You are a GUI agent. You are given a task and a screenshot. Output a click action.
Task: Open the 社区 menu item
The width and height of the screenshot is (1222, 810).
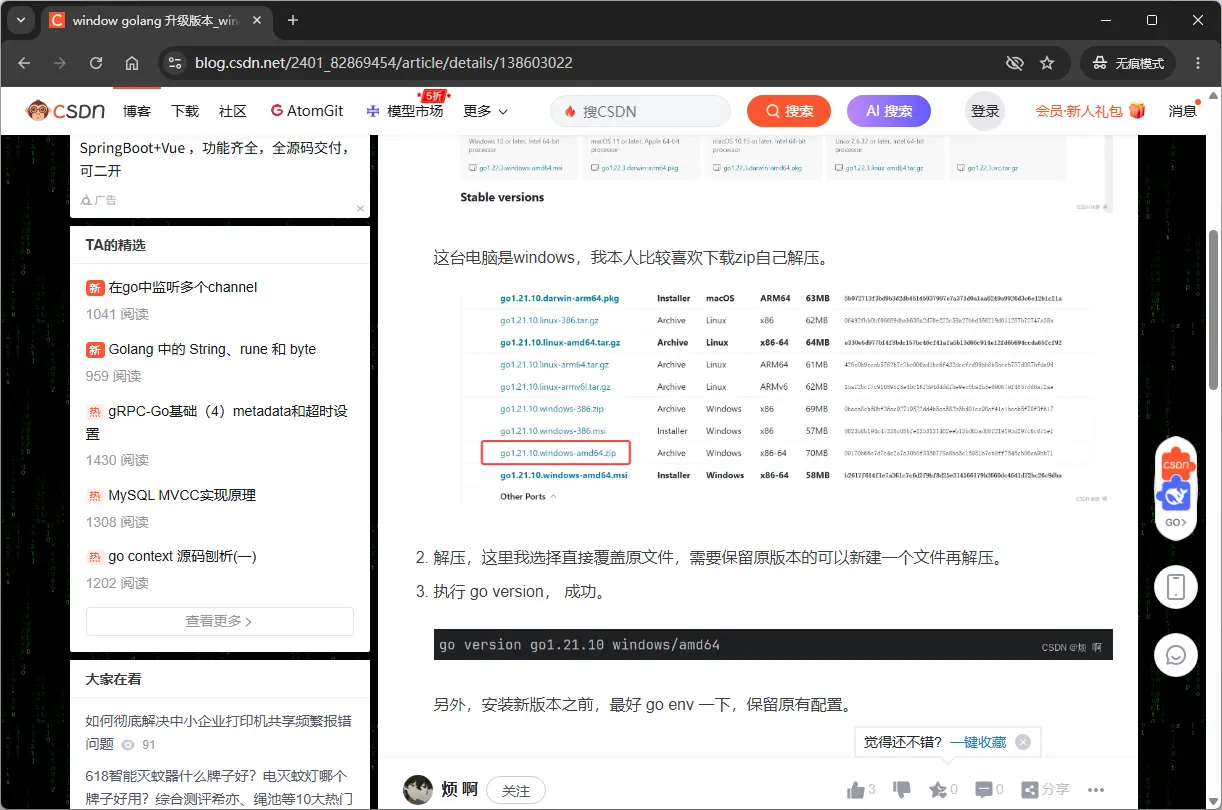(233, 111)
